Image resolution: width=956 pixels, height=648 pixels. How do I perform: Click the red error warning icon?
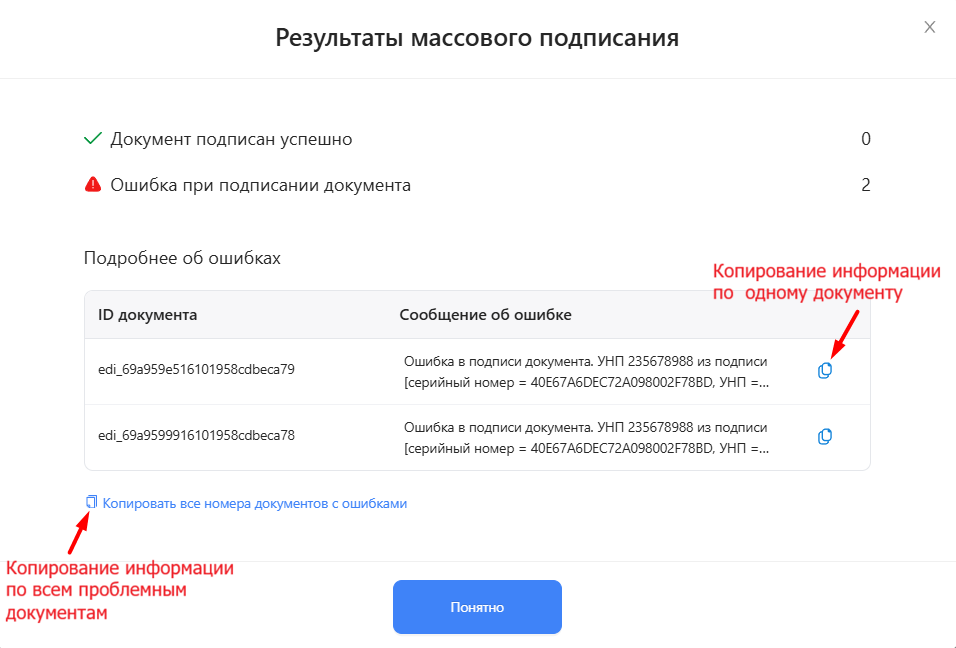[93, 185]
